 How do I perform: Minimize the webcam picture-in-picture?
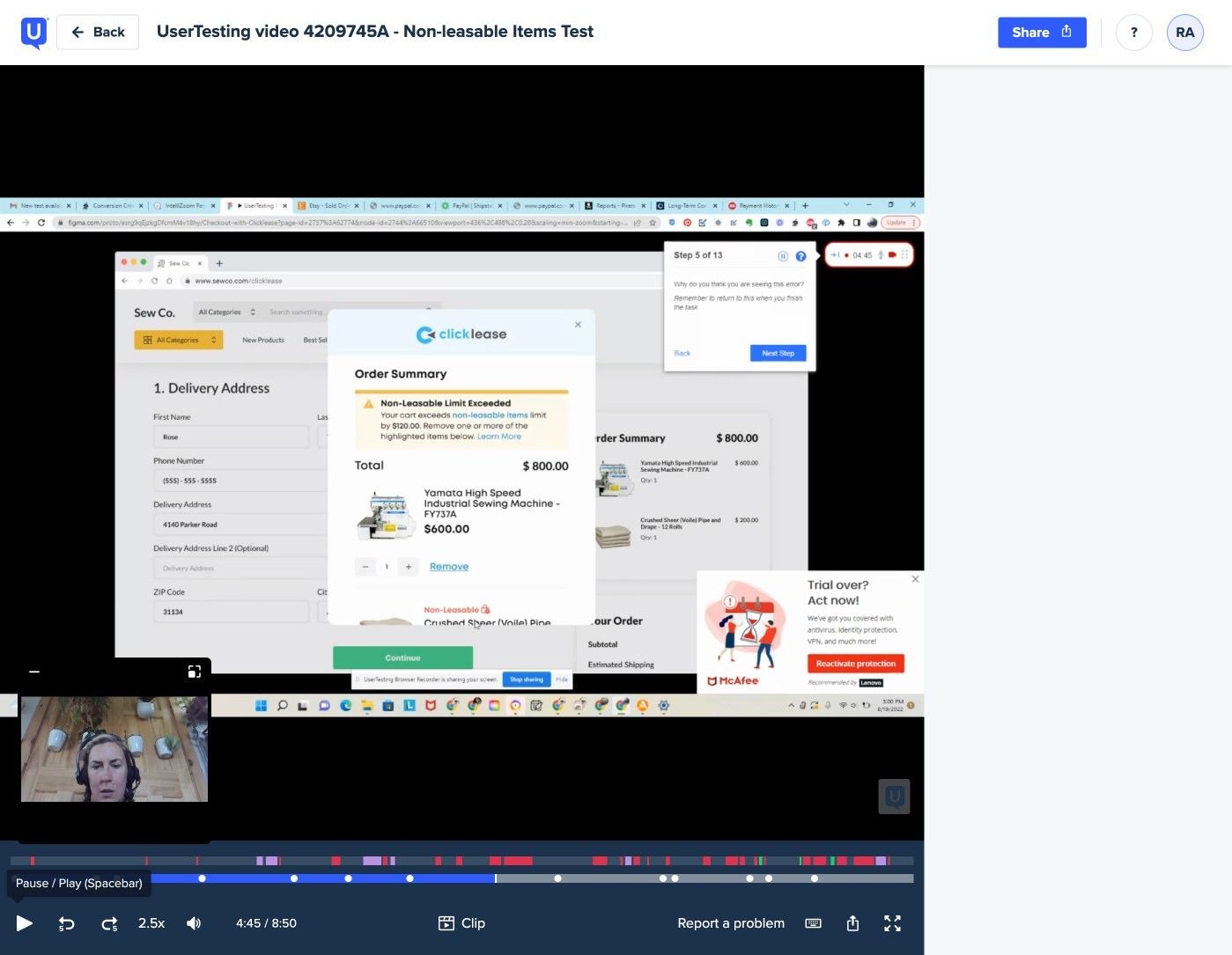point(34,672)
